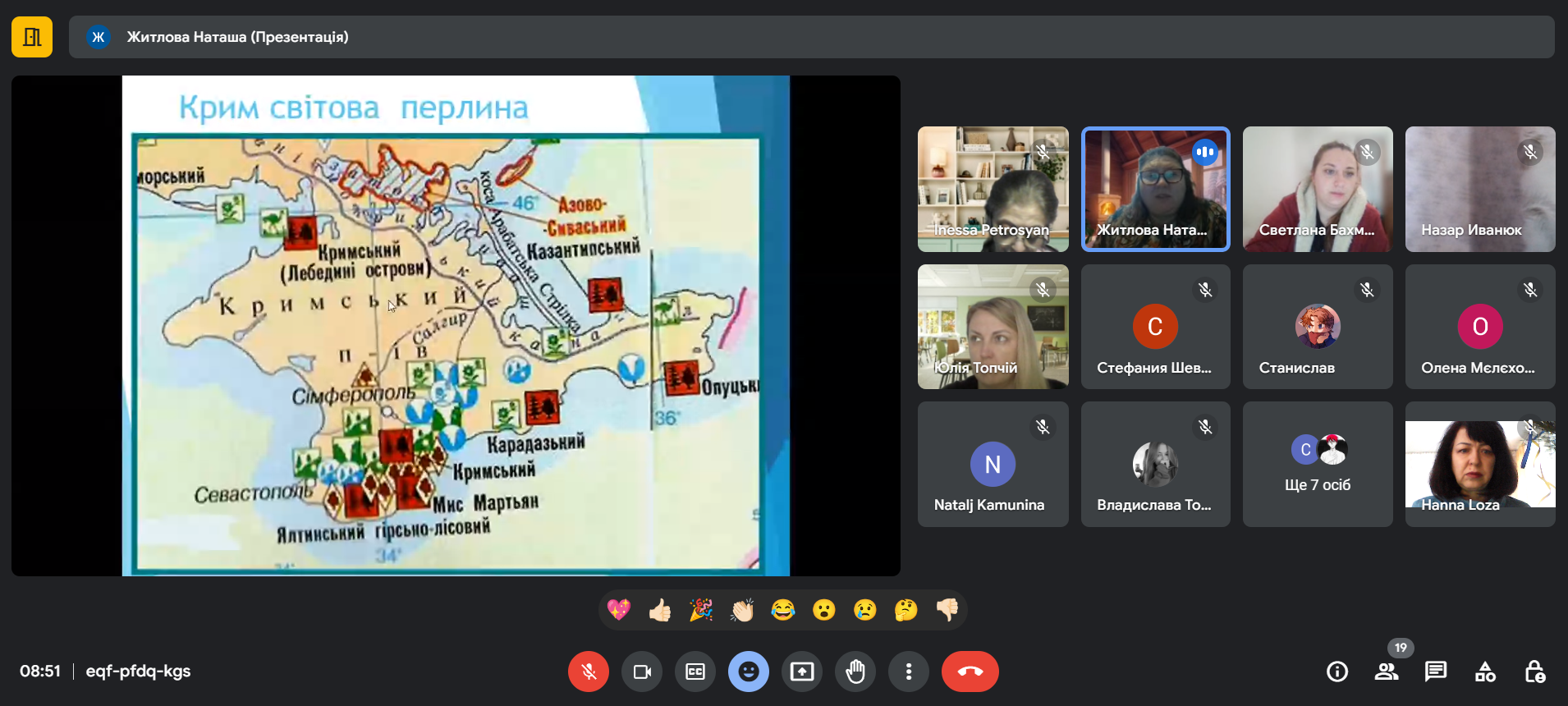
Task: Show the people list of 19 participants
Action: click(x=1387, y=672)
